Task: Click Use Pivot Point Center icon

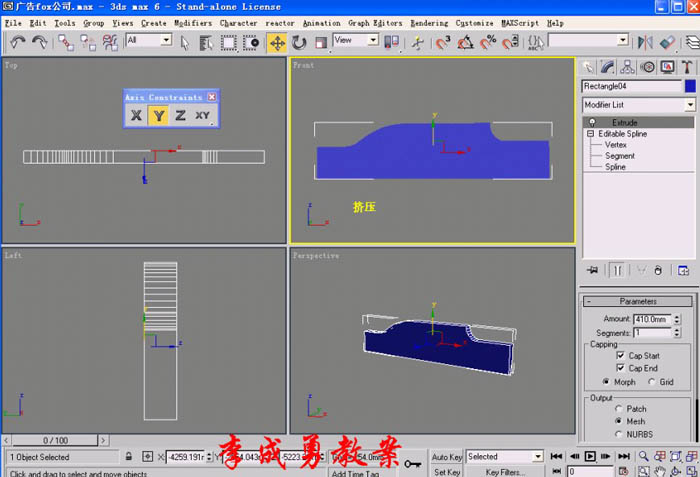Action: [392, 42]
